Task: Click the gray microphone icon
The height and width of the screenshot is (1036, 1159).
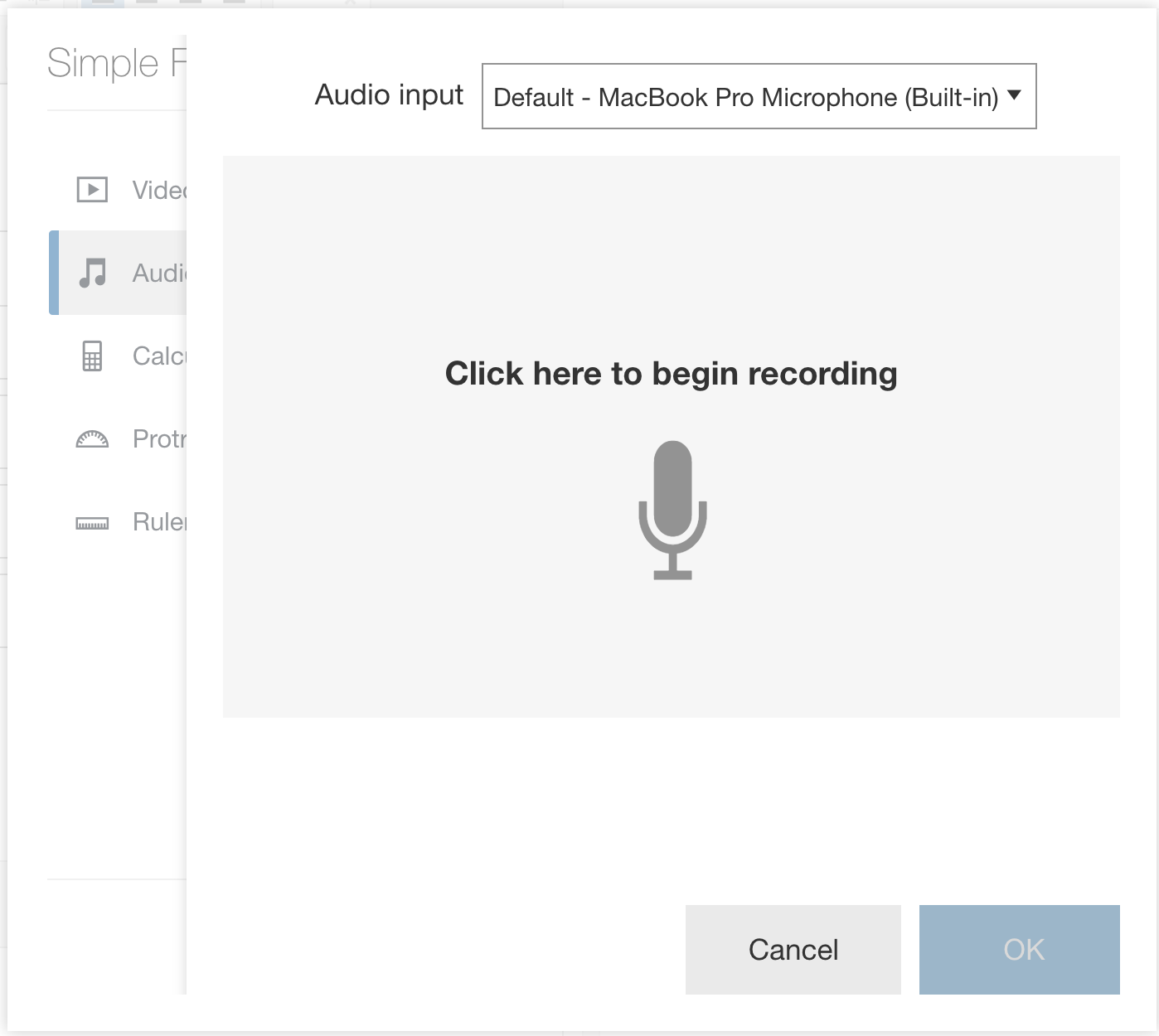Action: click(x=672, y=510)
